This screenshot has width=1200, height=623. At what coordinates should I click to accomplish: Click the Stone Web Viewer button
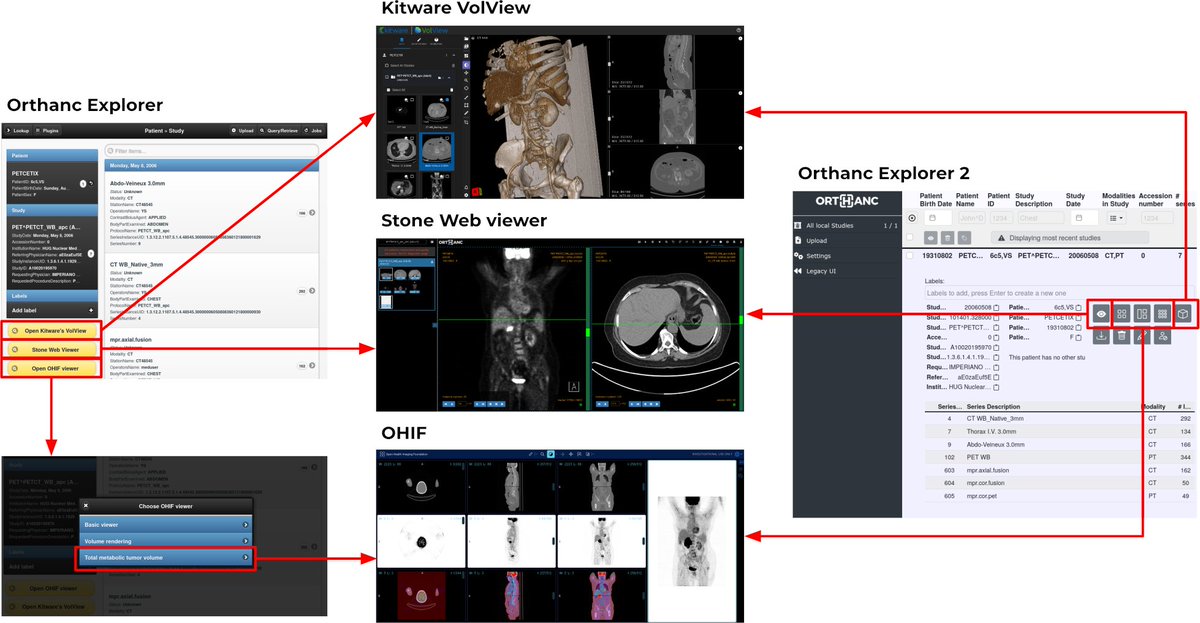pos(50,350)
